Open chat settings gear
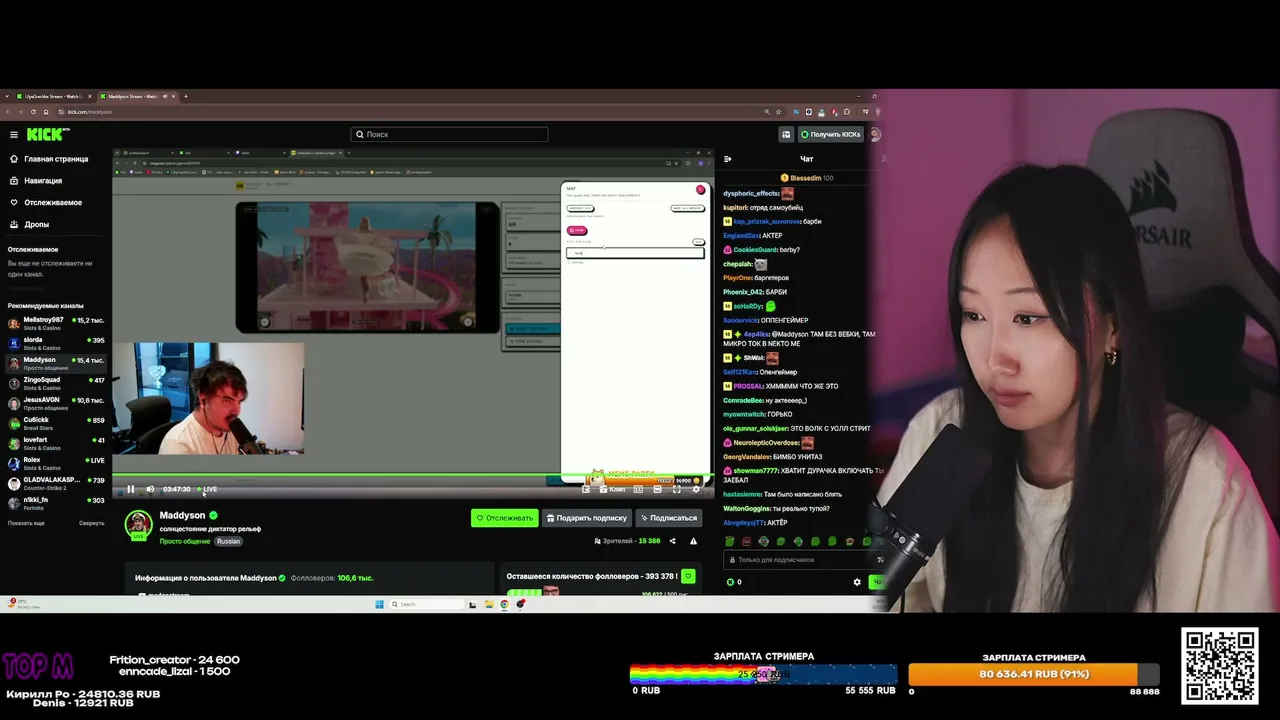The image size is (1280, 720). tap(857, 582)
